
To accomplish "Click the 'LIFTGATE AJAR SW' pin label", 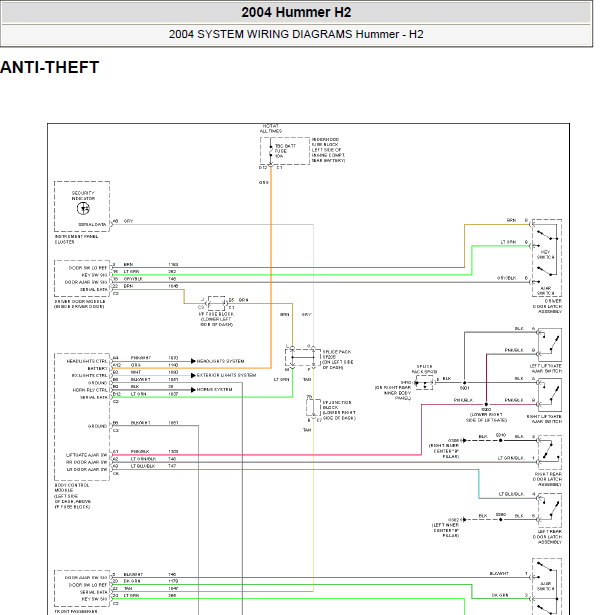I will click(x=86, y=455).
